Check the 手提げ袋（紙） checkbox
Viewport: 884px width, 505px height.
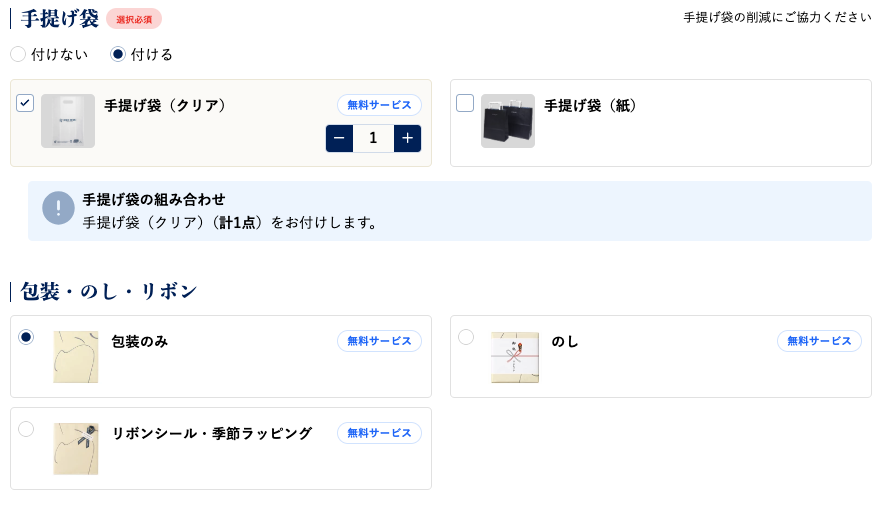coord(465,103)
